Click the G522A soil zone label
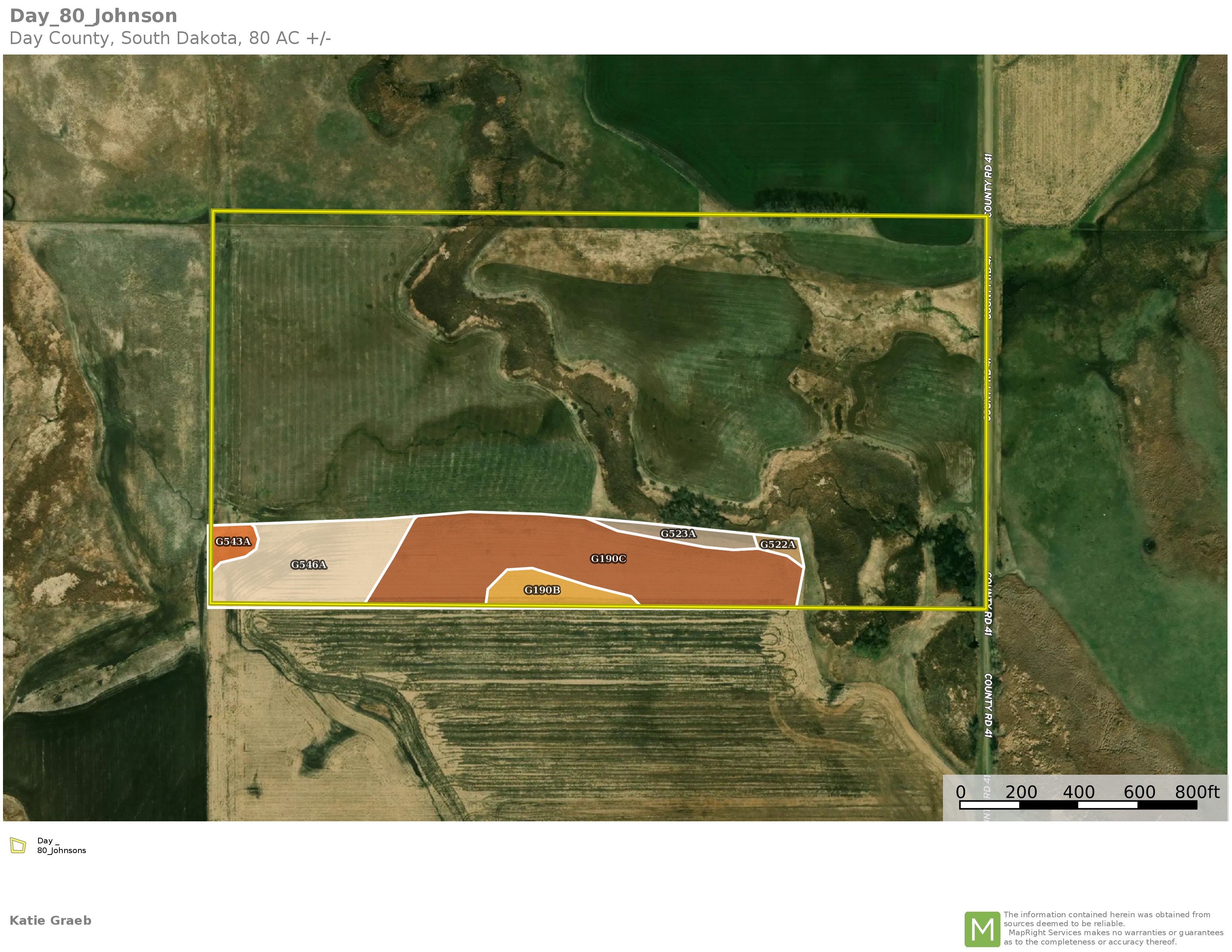The image size is (1232, 952). [778, 544]
